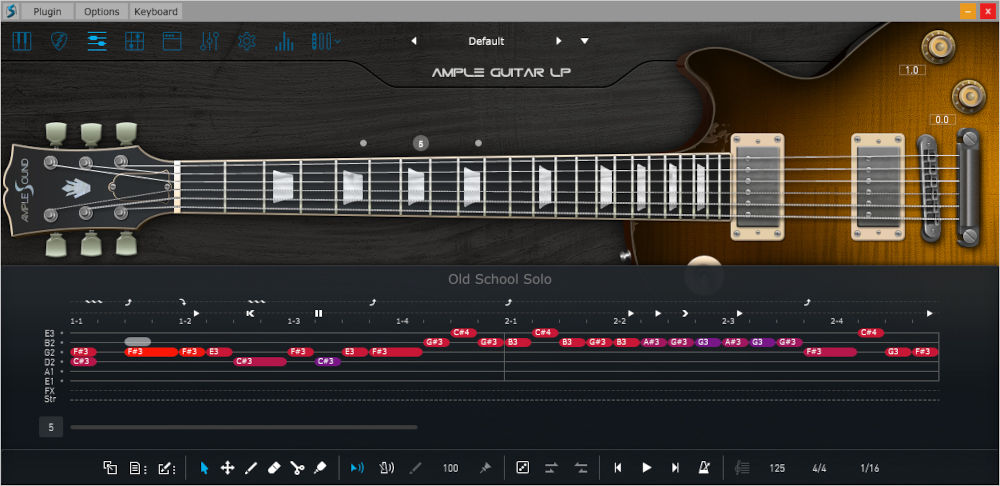Click the E3 string row label
The height and width of the screenshot is (486, 1000).
(x=49, y=333)
